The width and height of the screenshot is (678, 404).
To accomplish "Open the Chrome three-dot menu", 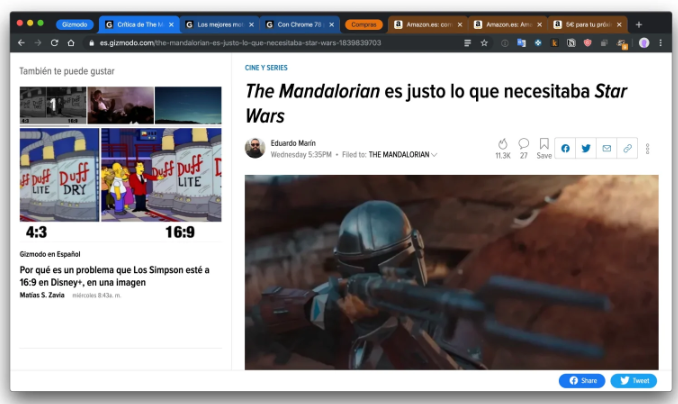I will coord(660,43).
